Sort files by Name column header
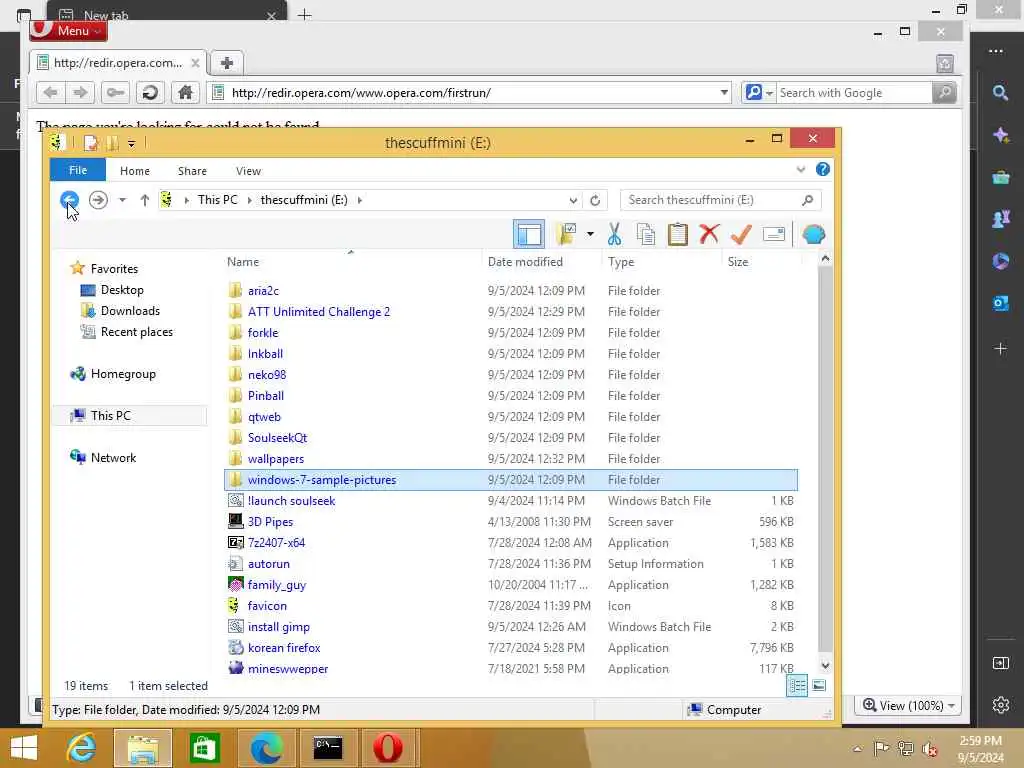This screenshot has height=768, width=1024. [243, 262]
